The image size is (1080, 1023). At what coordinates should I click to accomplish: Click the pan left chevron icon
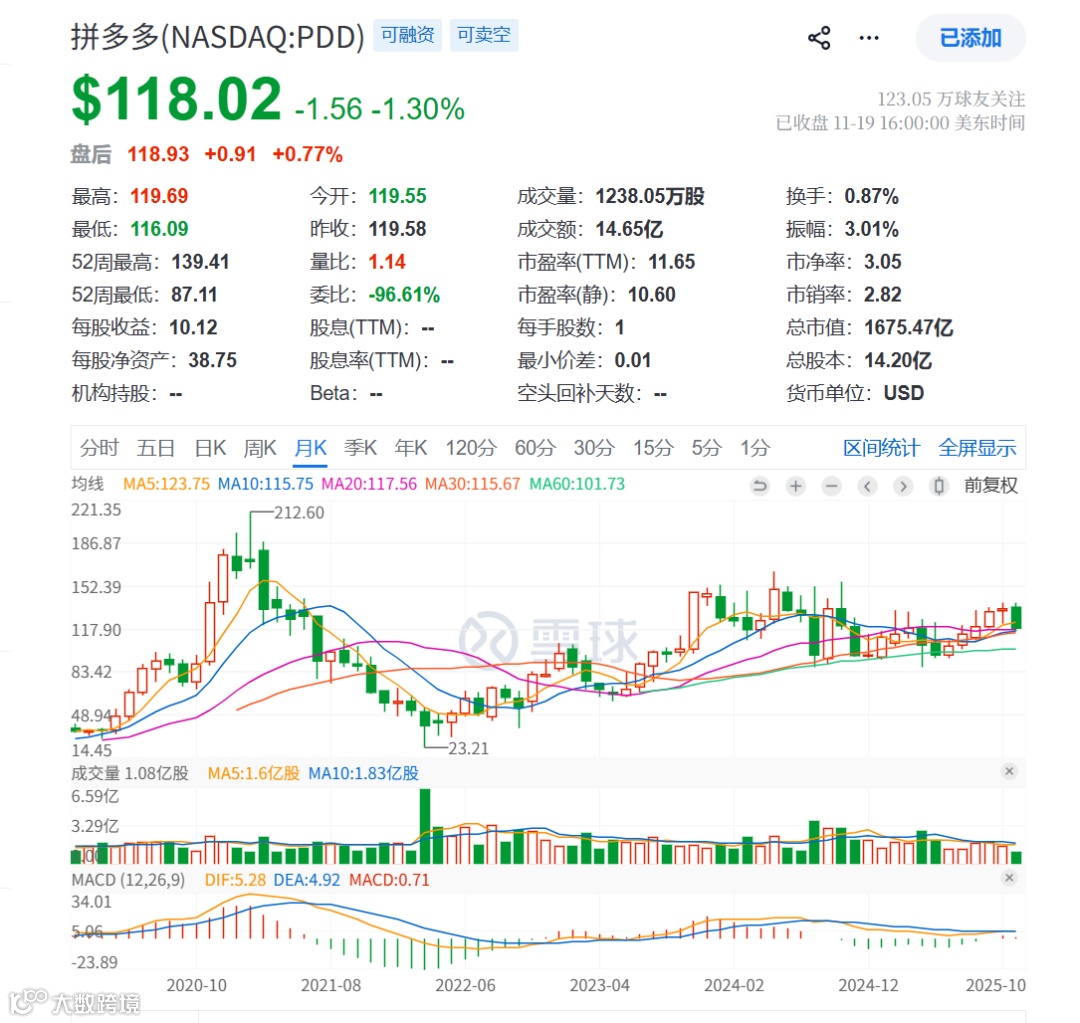coord(867,486)
